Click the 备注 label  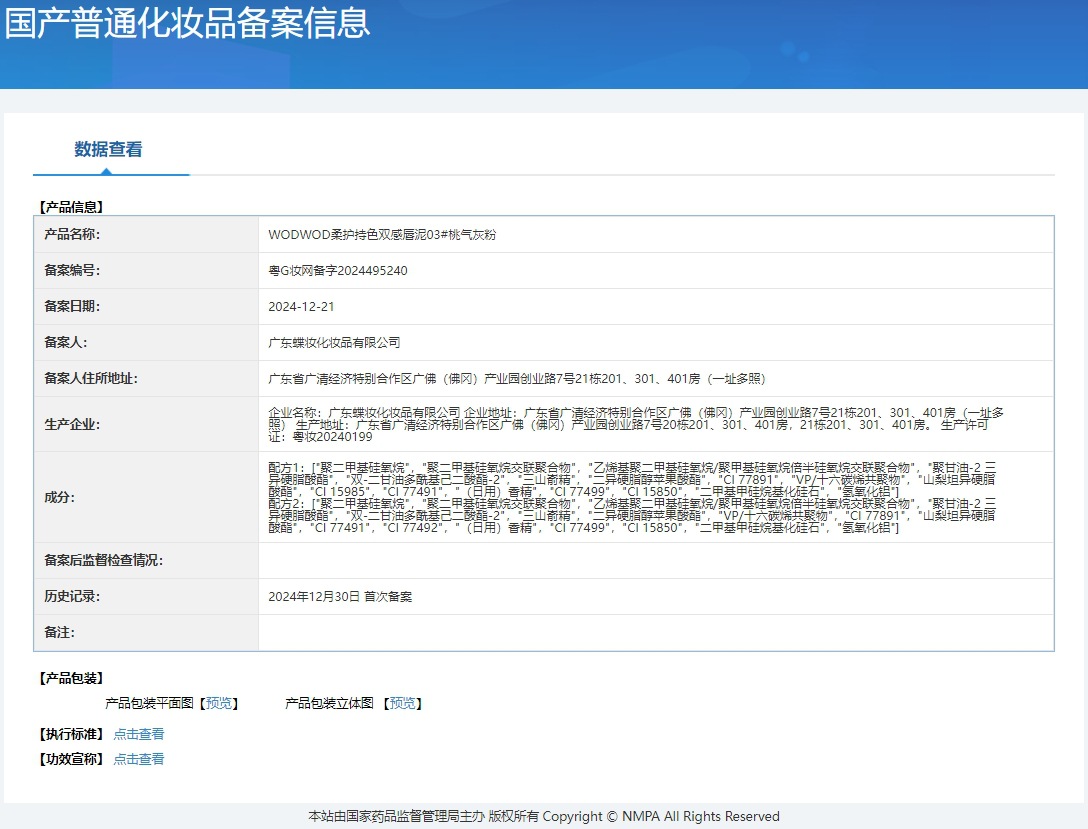coord(60,633)
